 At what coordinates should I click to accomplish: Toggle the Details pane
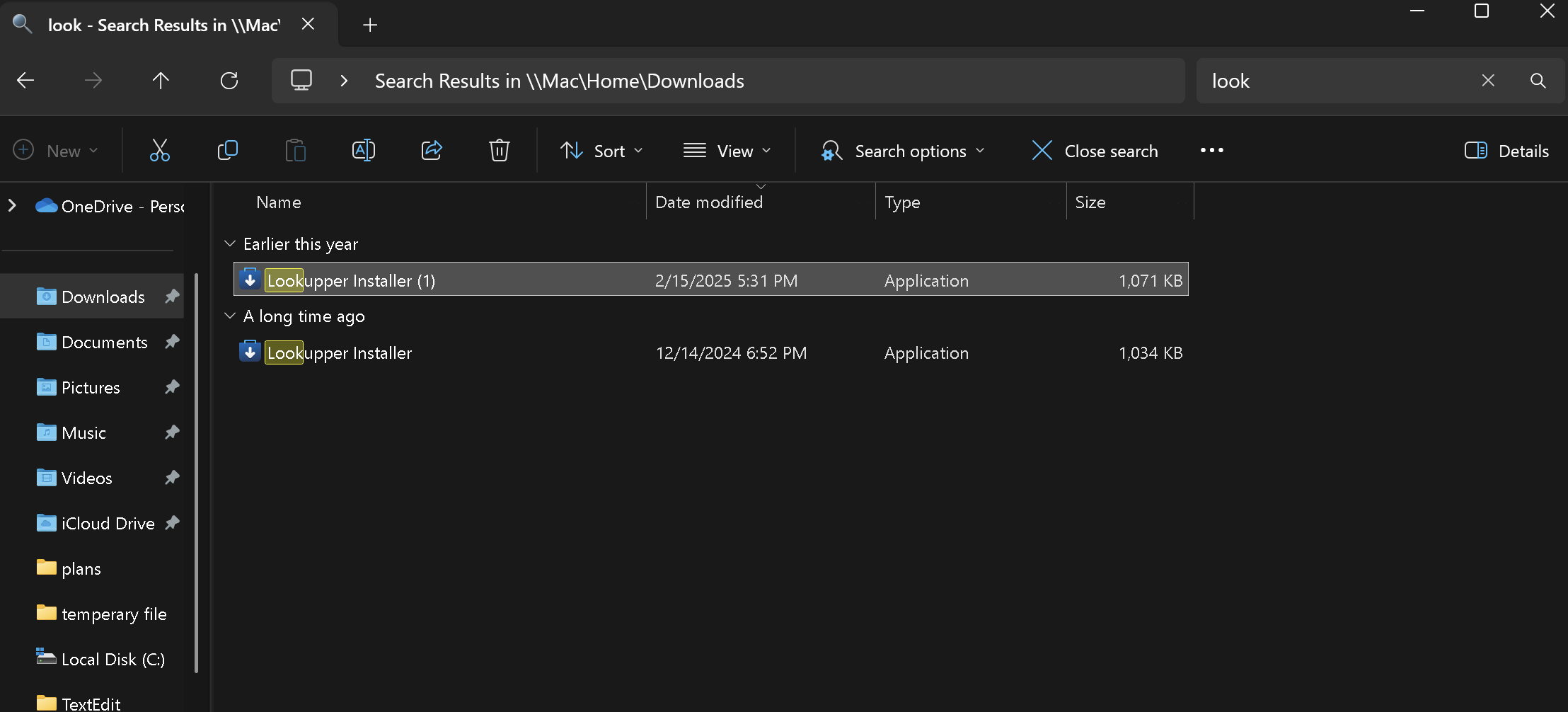(1506, 151)
